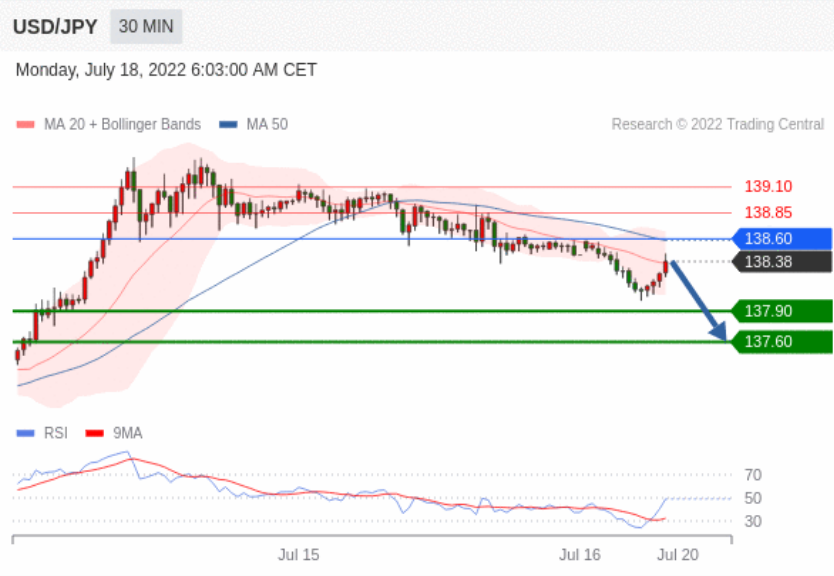Screen dimensions: 834x576
Task: Click the 'MA 20 + Bollinger Bands' legend label
Action: pyautogui.click(x=122, y=124)
